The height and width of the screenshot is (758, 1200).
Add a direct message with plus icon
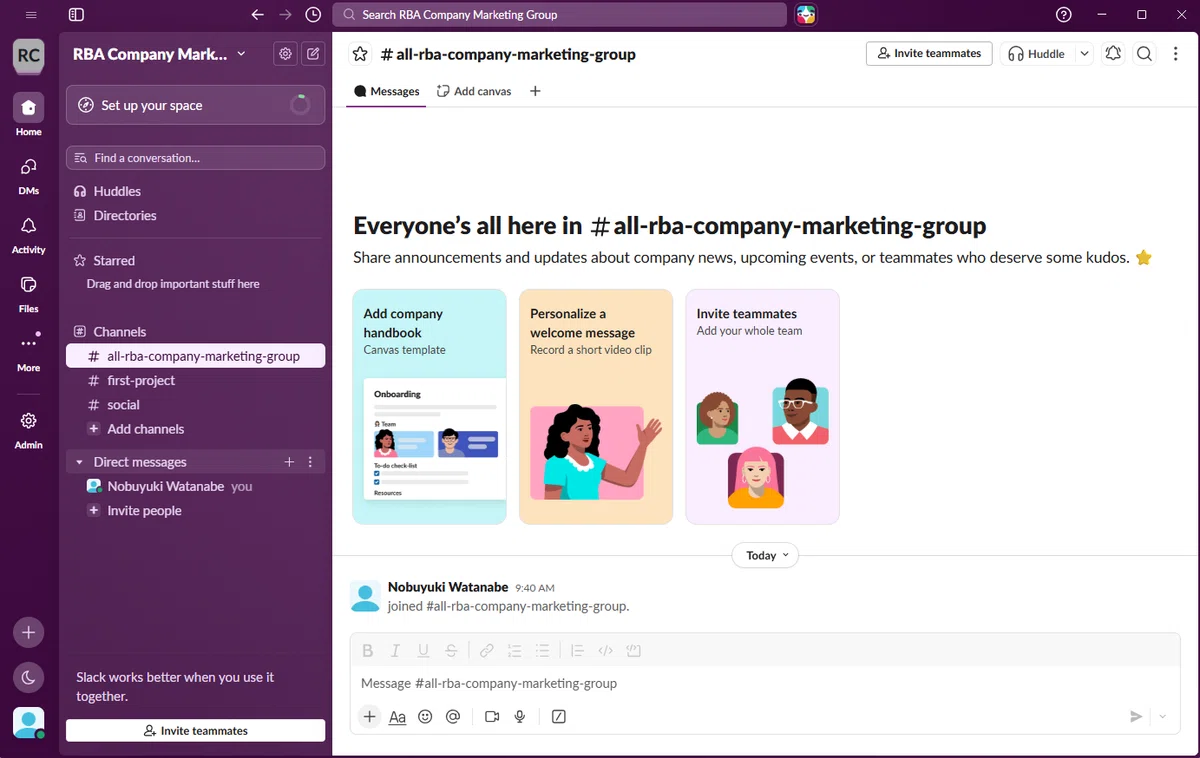click(289, 462)
